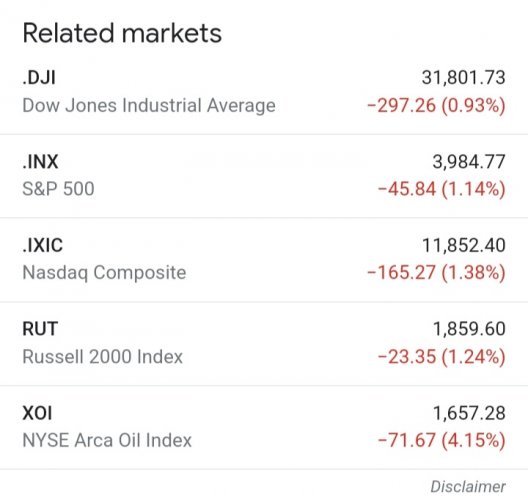
Task: Open the RUT ticker symbol
Action: (x=40, y=329)
